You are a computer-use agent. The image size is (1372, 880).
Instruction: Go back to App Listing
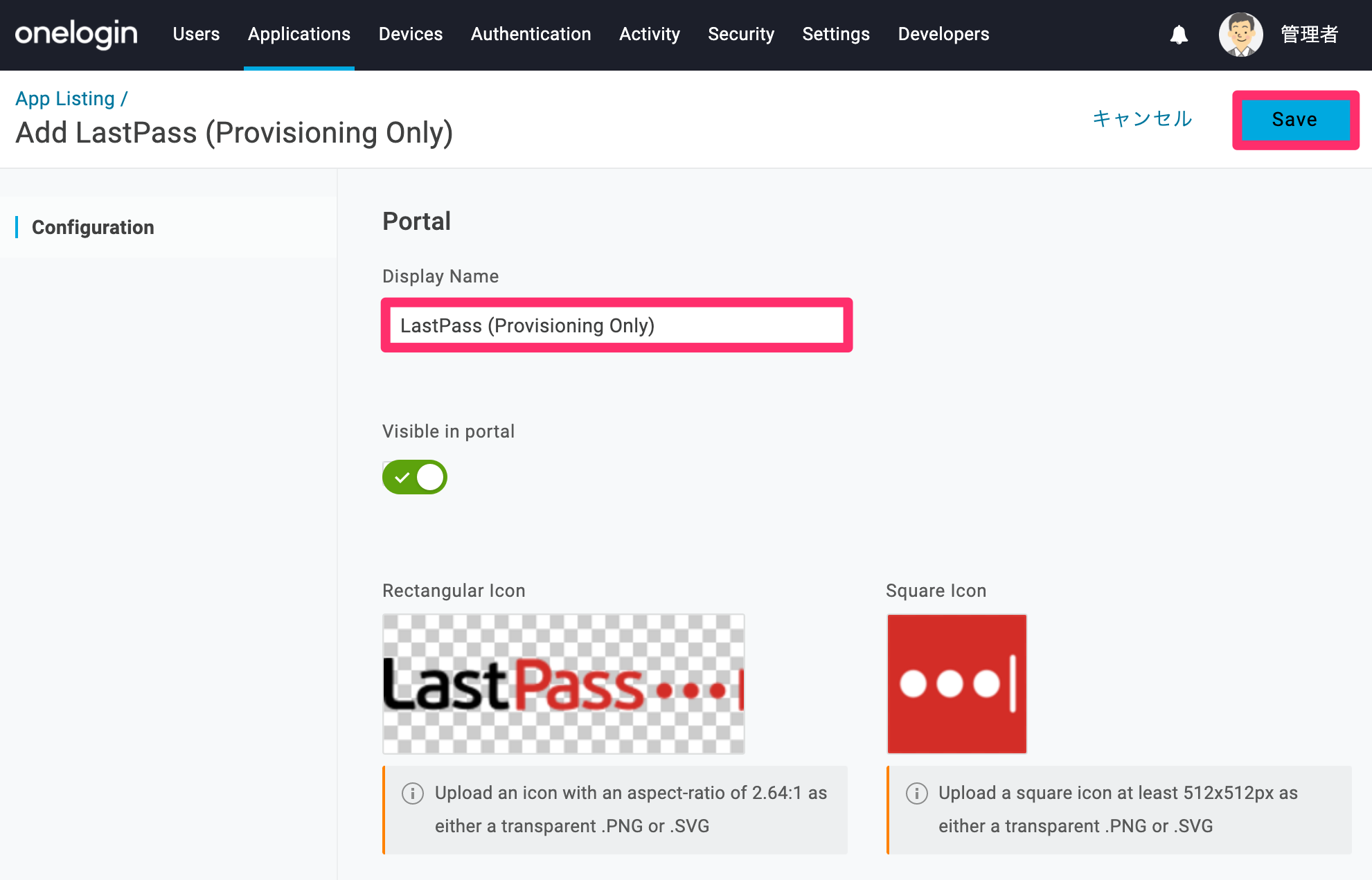coord(65,98)
